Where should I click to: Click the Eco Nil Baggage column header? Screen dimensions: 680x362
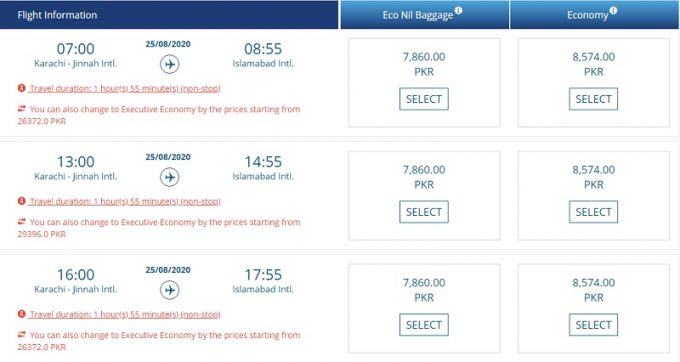click(x=425, y=15)
